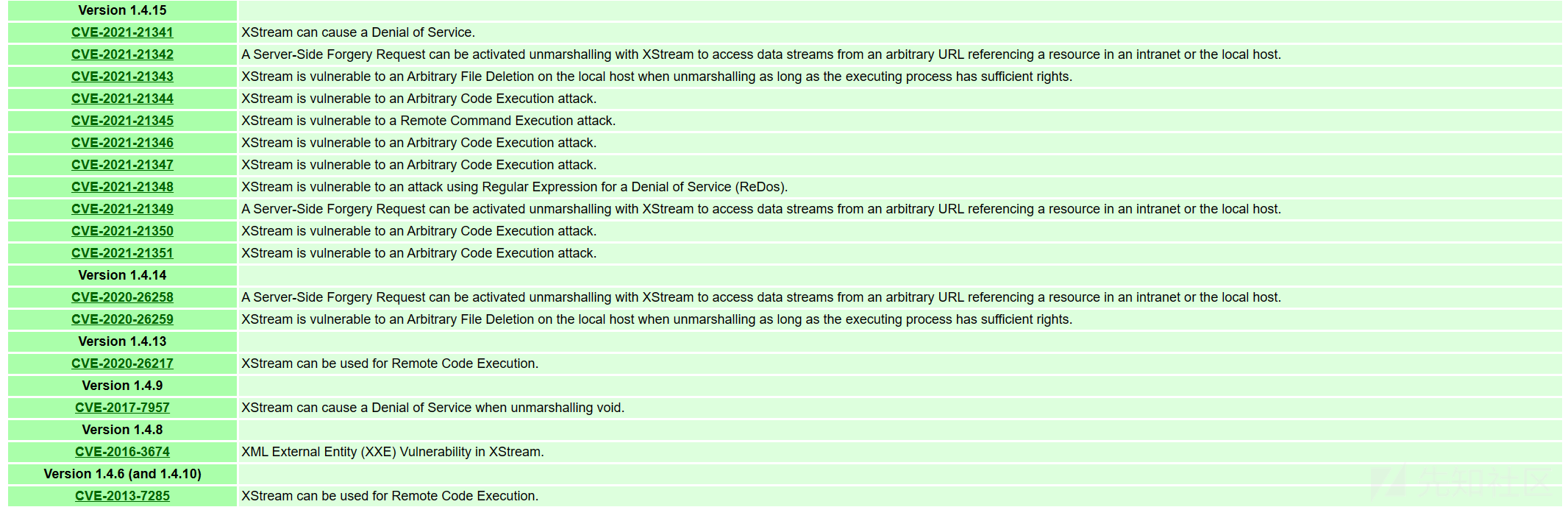
Task: Follow the CVE-2013-7285 link
Action: point(122,496)
